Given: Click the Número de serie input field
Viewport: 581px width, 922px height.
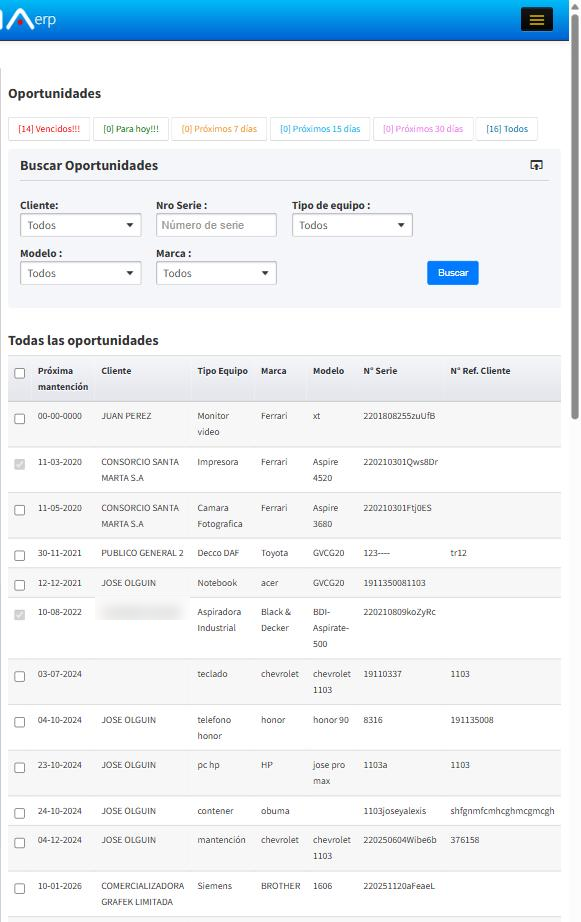Looking at the screenshot, I should (x=216, y=225).
